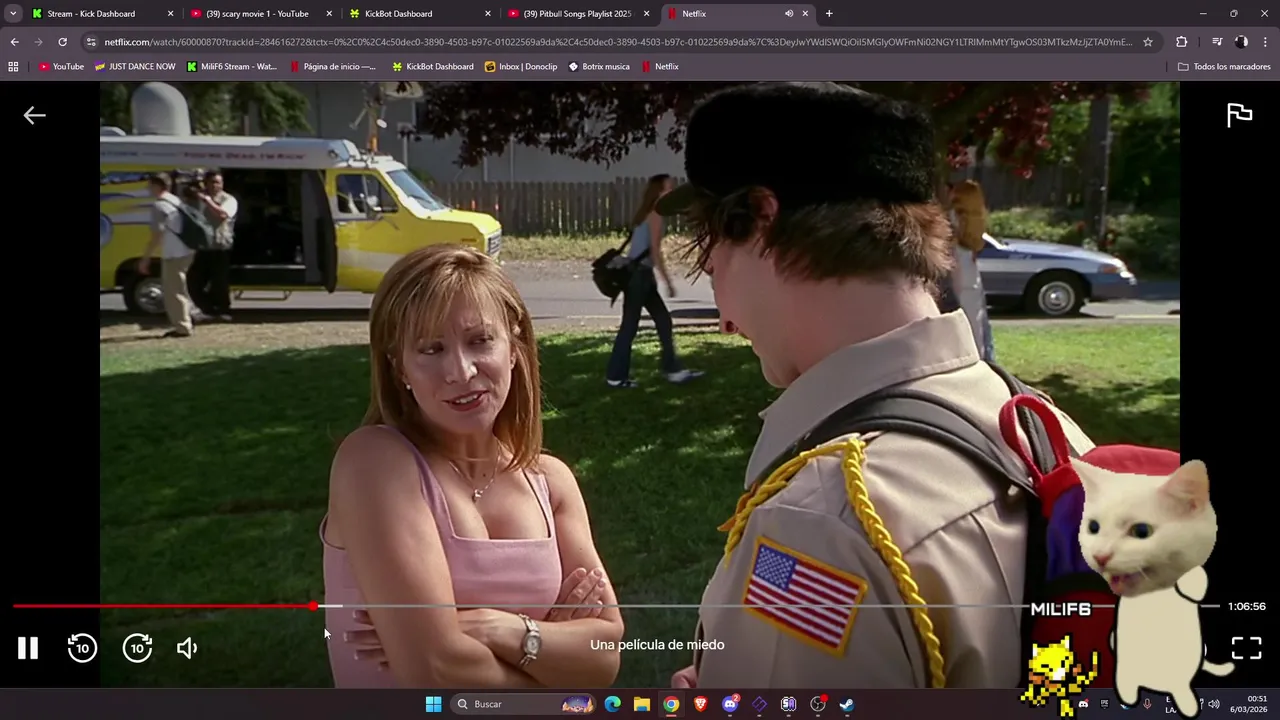The image size is (1280, 720).
Task: Skip forward 10 seconds in the player
Action: point(137,648)
